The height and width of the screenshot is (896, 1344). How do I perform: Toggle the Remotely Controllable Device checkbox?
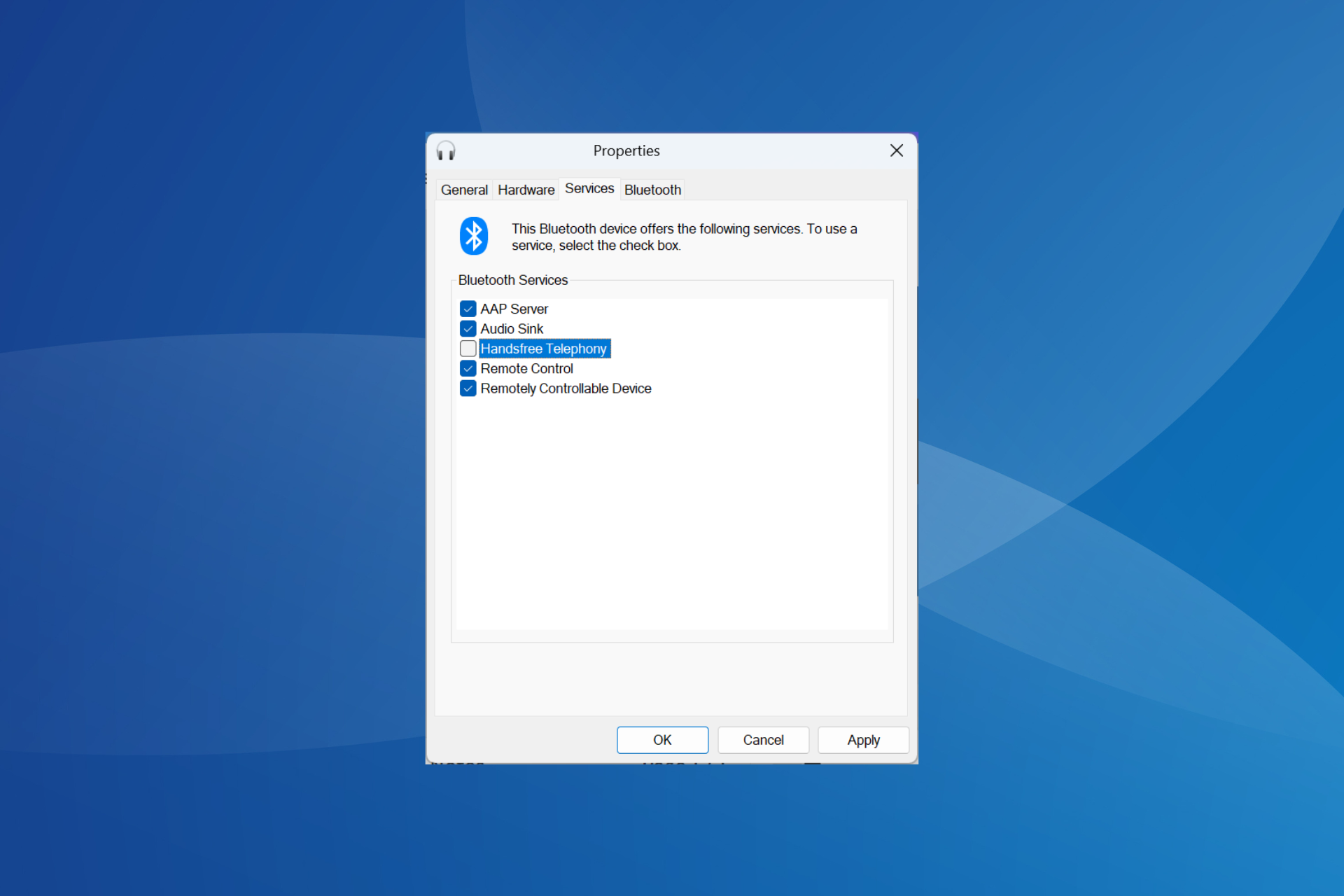pyautogui.click(x=467, y=388)
